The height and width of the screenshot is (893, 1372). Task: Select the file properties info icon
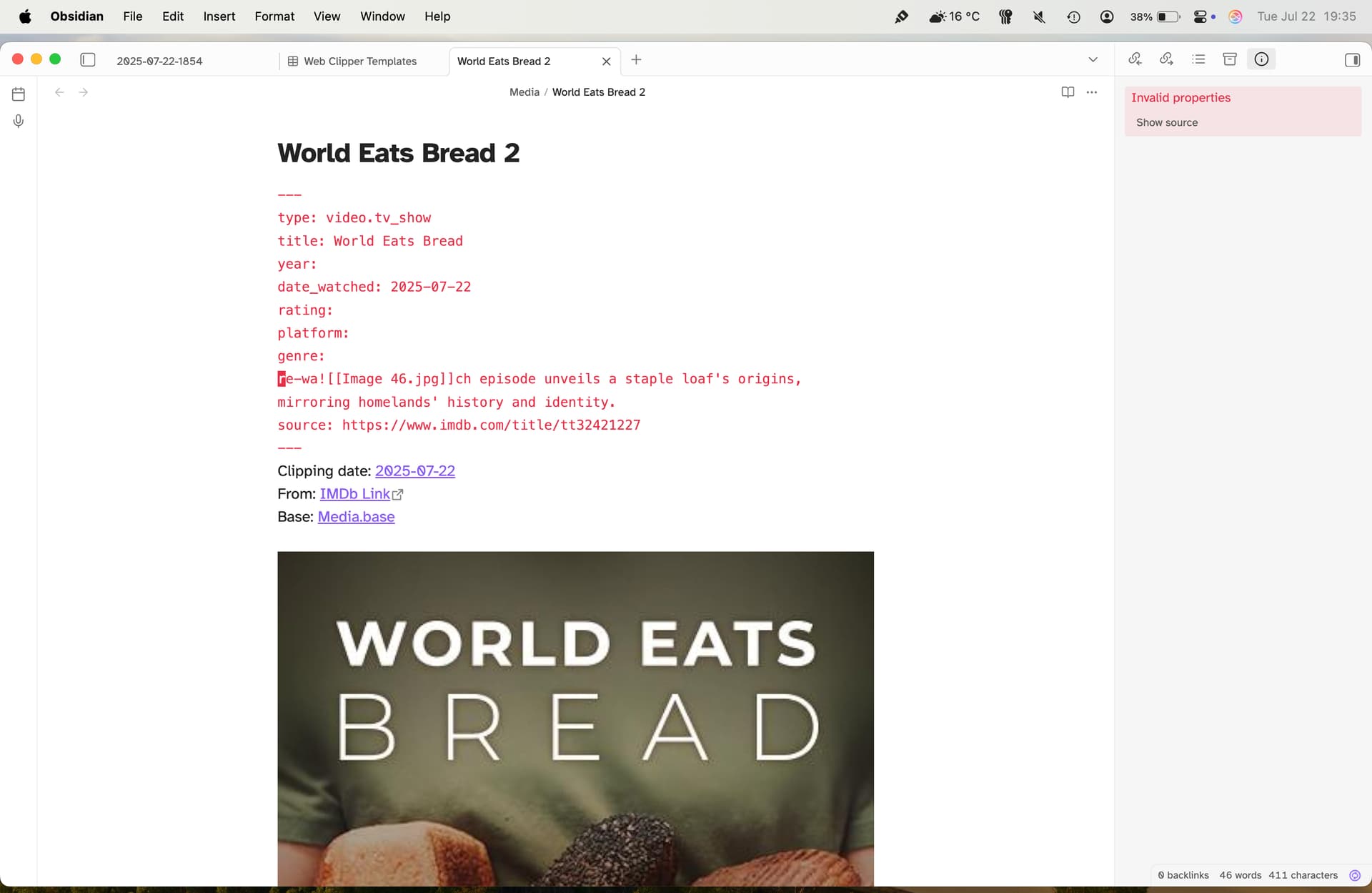point(1261,59)
